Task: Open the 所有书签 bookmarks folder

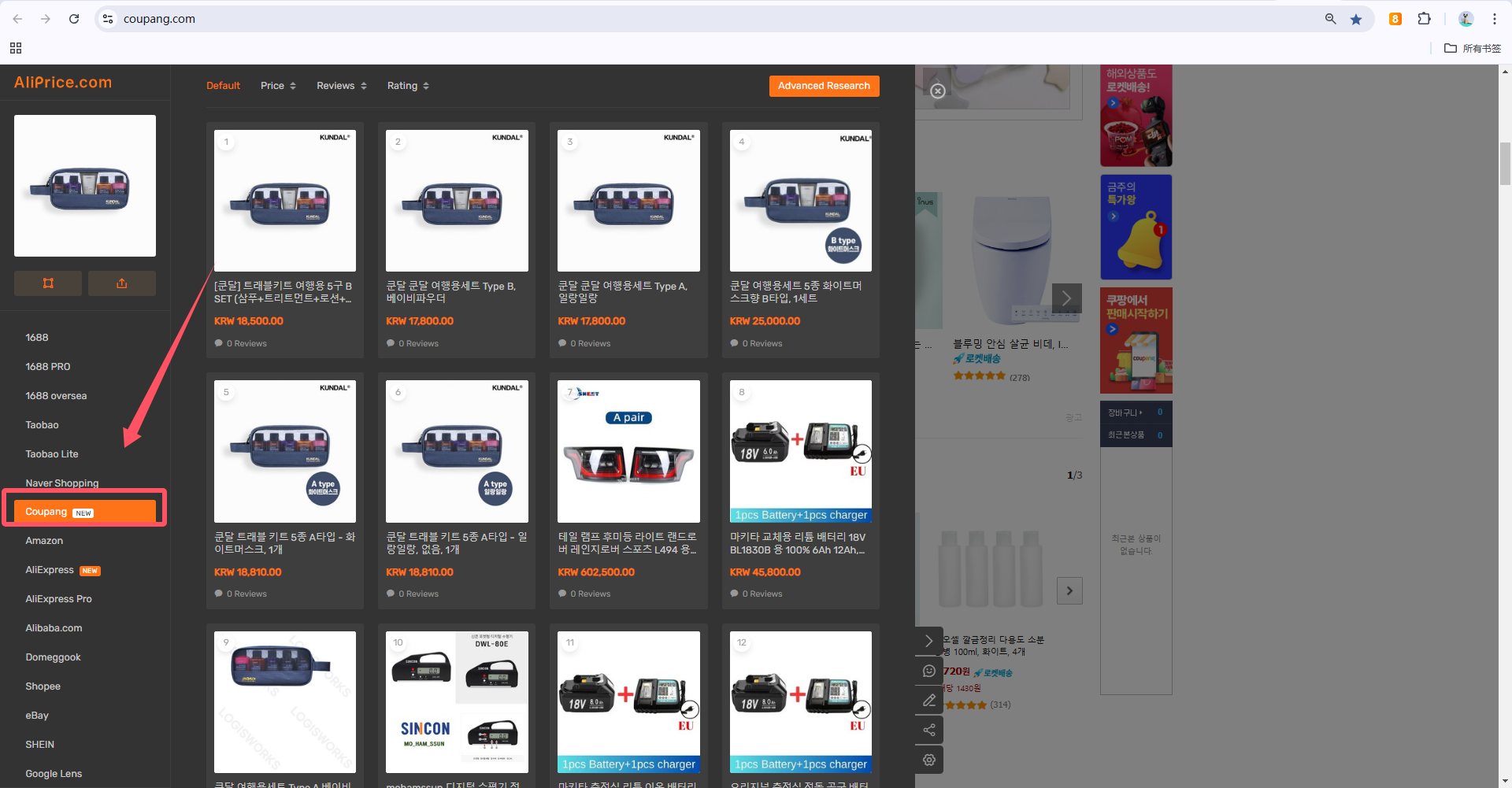Action: click(x=1473, y=48)
